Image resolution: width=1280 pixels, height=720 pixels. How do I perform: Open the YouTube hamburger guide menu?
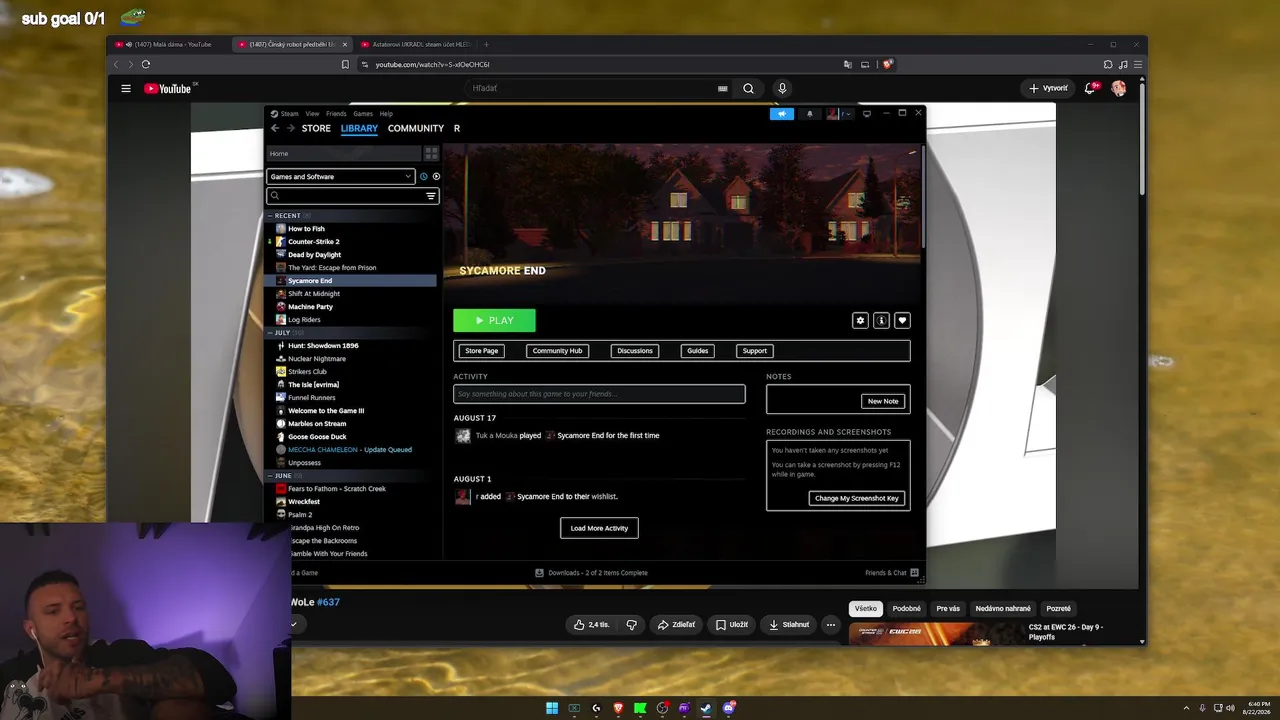point(126,88)
